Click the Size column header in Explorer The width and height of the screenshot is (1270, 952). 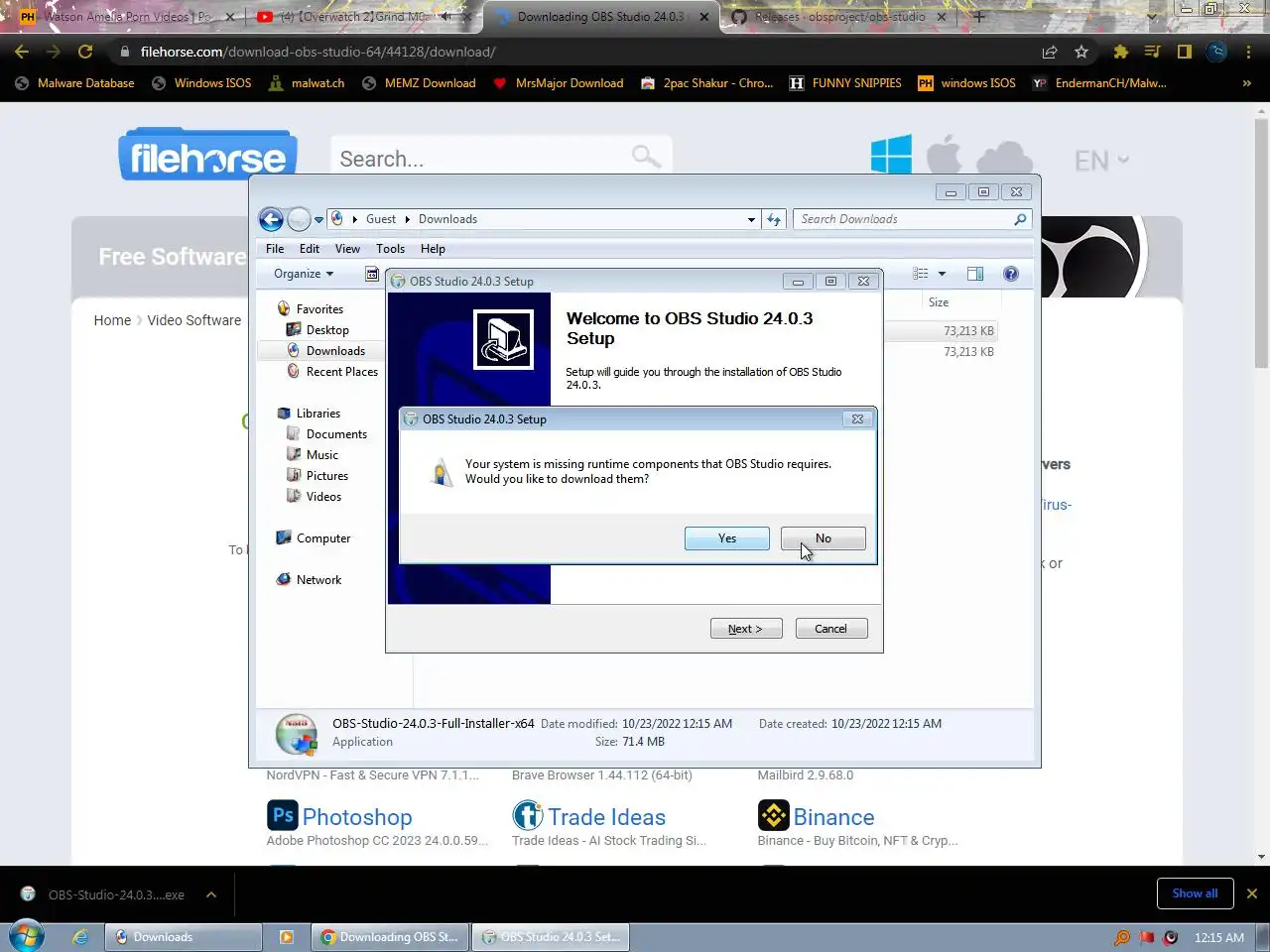point(939,302)
